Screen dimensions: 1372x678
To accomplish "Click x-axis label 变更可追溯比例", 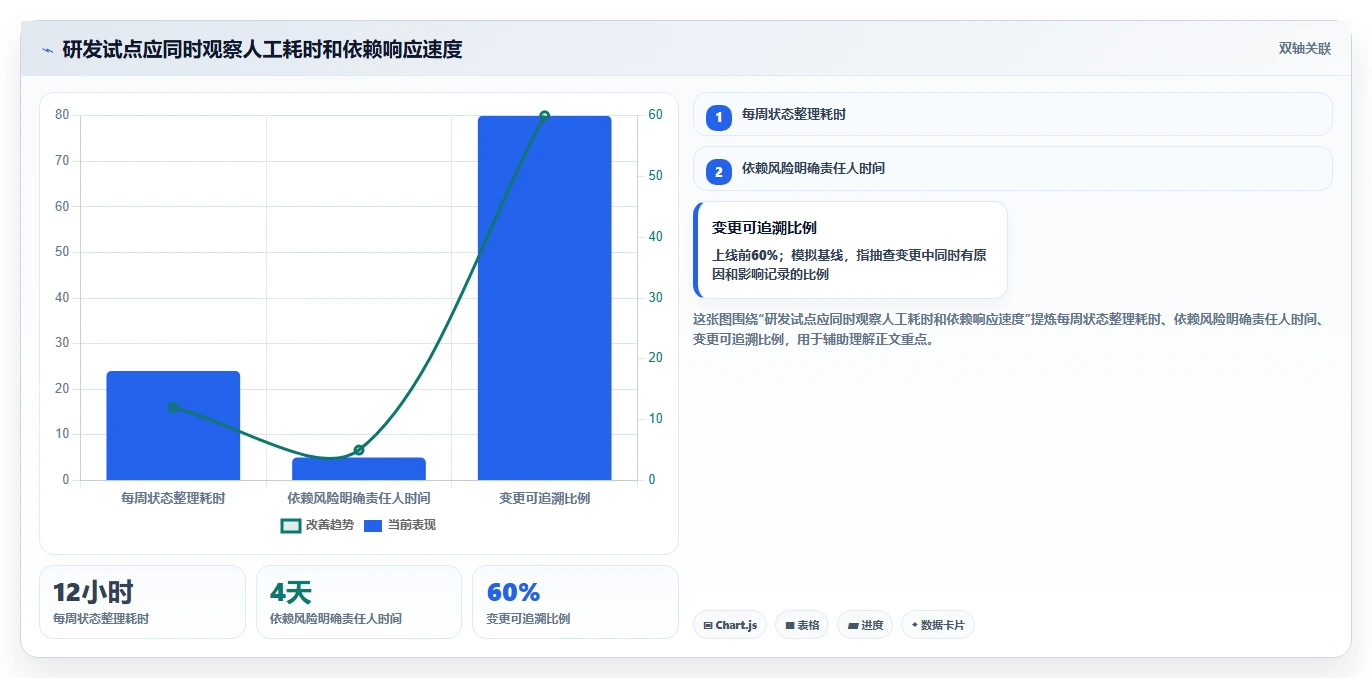I will 544,498.
